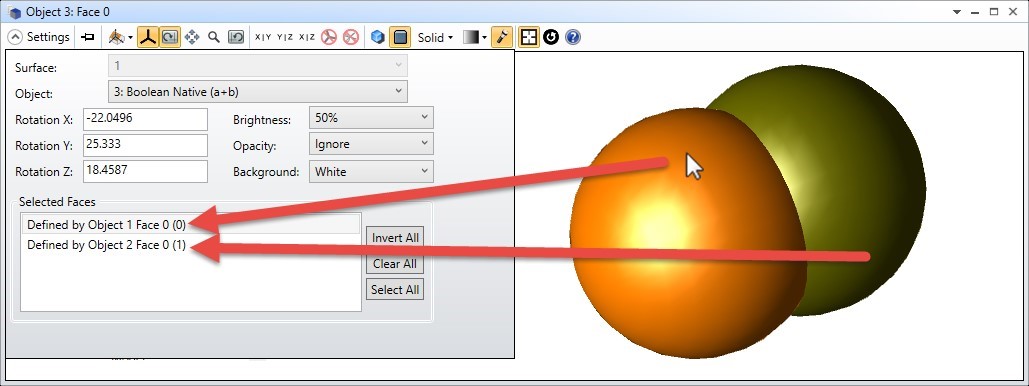Toggle the four-square grid icon
Screen dimensions: 1029x386
coord(528,37)
